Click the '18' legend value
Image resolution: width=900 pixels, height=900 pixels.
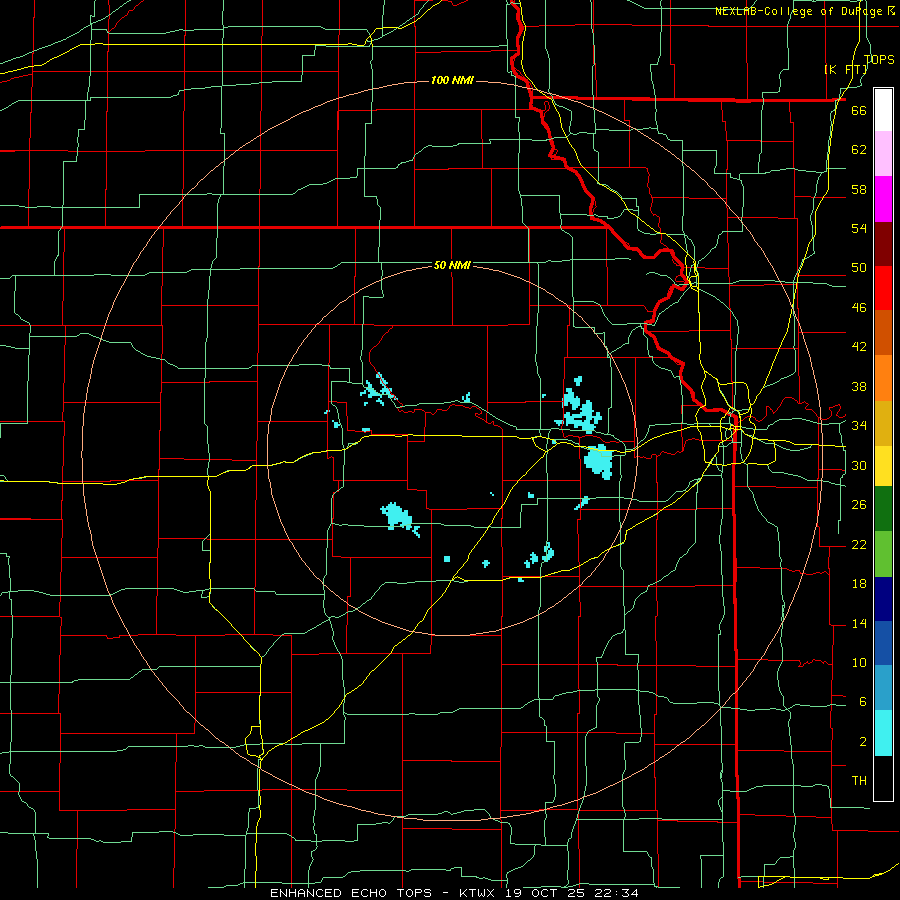click(859, 584)
